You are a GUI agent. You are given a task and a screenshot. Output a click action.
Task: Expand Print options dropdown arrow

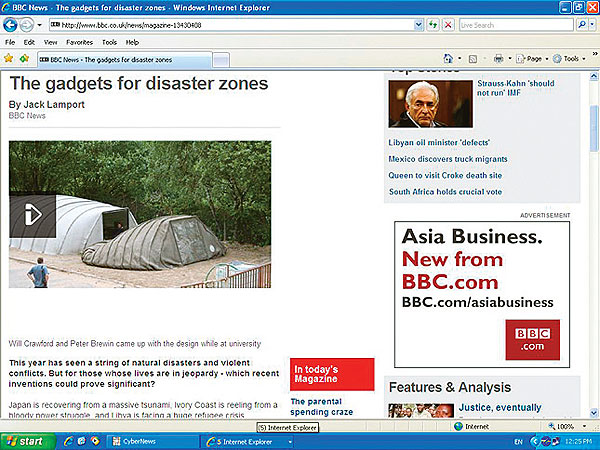pyautogui.click(x=510, y=59)
